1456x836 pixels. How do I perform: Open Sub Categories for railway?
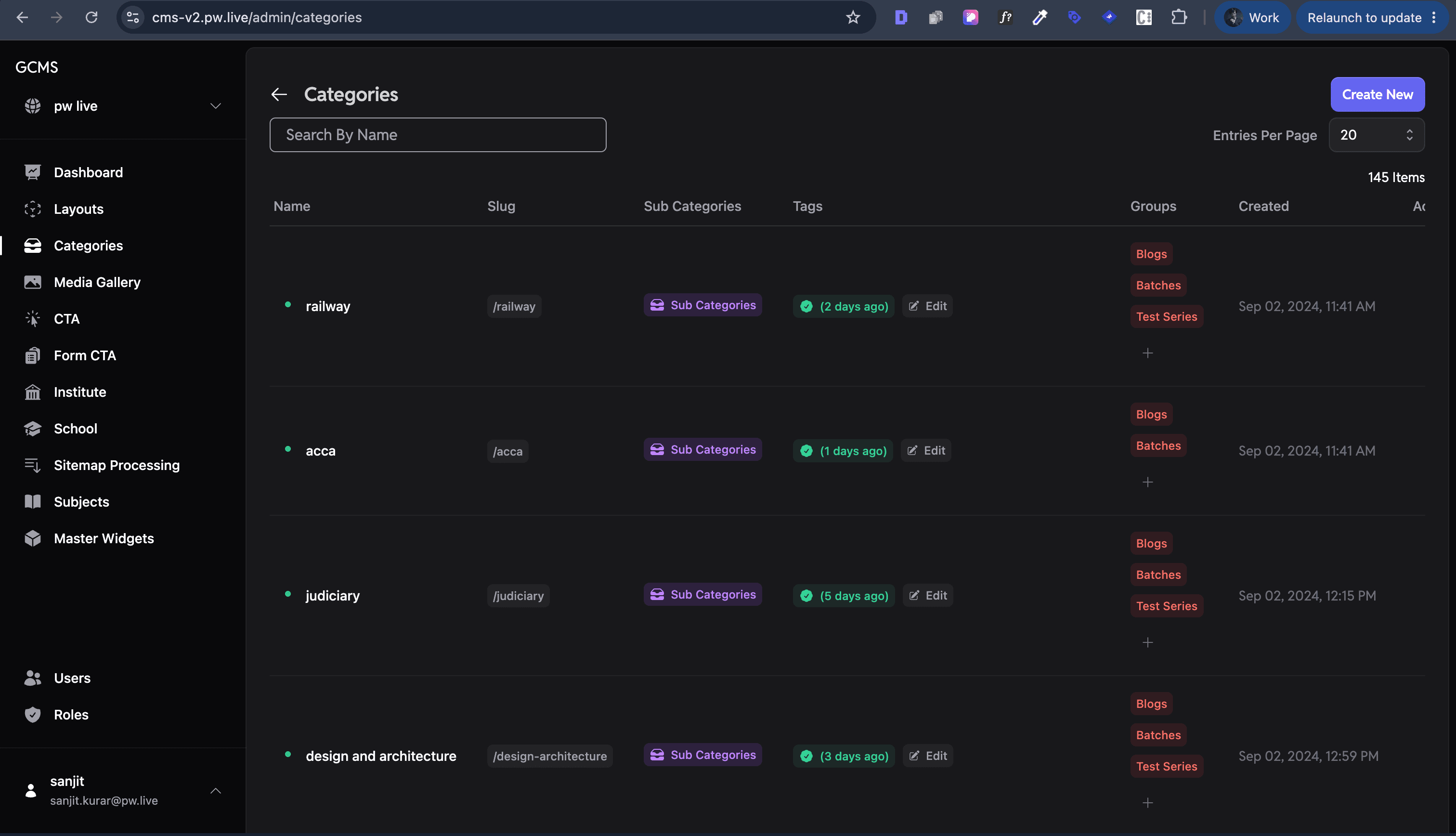702,305
